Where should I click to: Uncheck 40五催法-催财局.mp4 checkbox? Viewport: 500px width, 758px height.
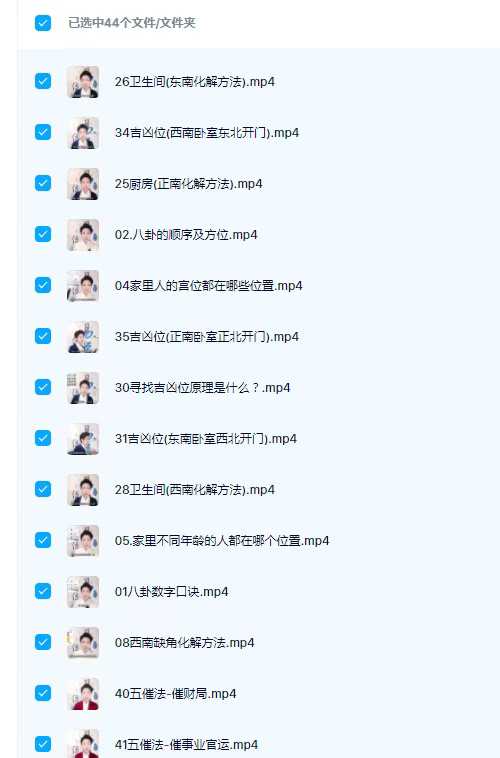click(x=43, y=693)
